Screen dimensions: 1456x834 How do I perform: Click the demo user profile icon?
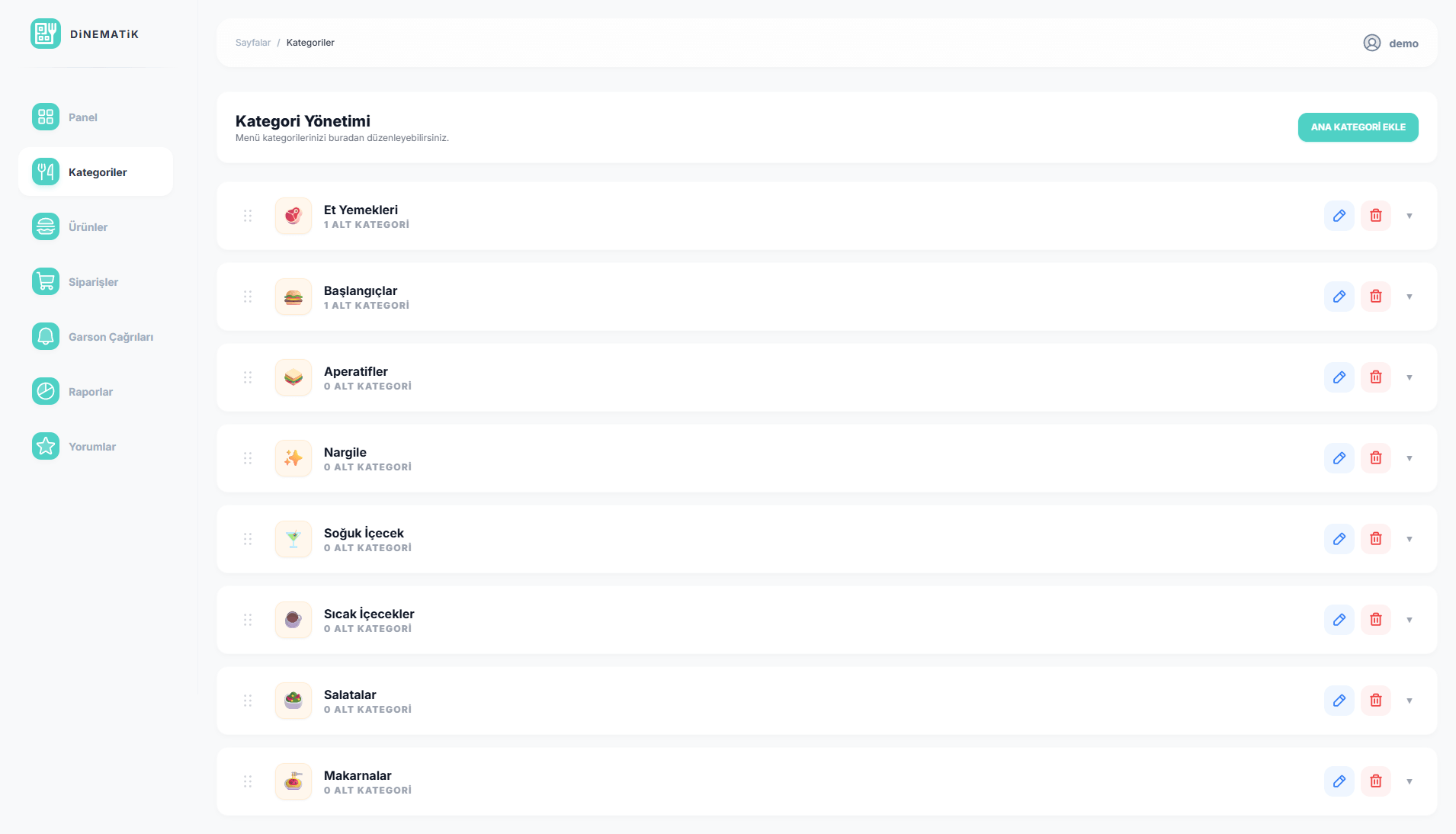click(1371, 43)
